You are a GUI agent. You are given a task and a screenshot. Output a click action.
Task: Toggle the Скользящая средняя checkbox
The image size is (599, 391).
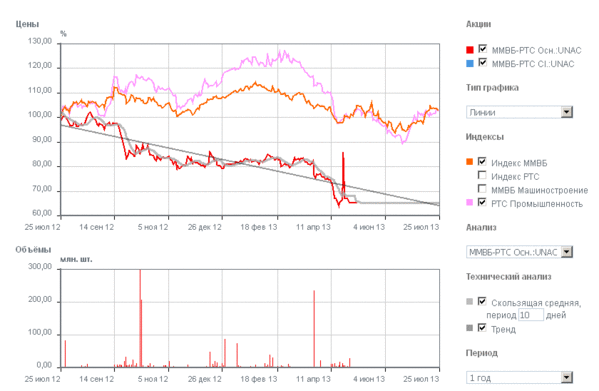pyautogui.click(x=482, y=301)
